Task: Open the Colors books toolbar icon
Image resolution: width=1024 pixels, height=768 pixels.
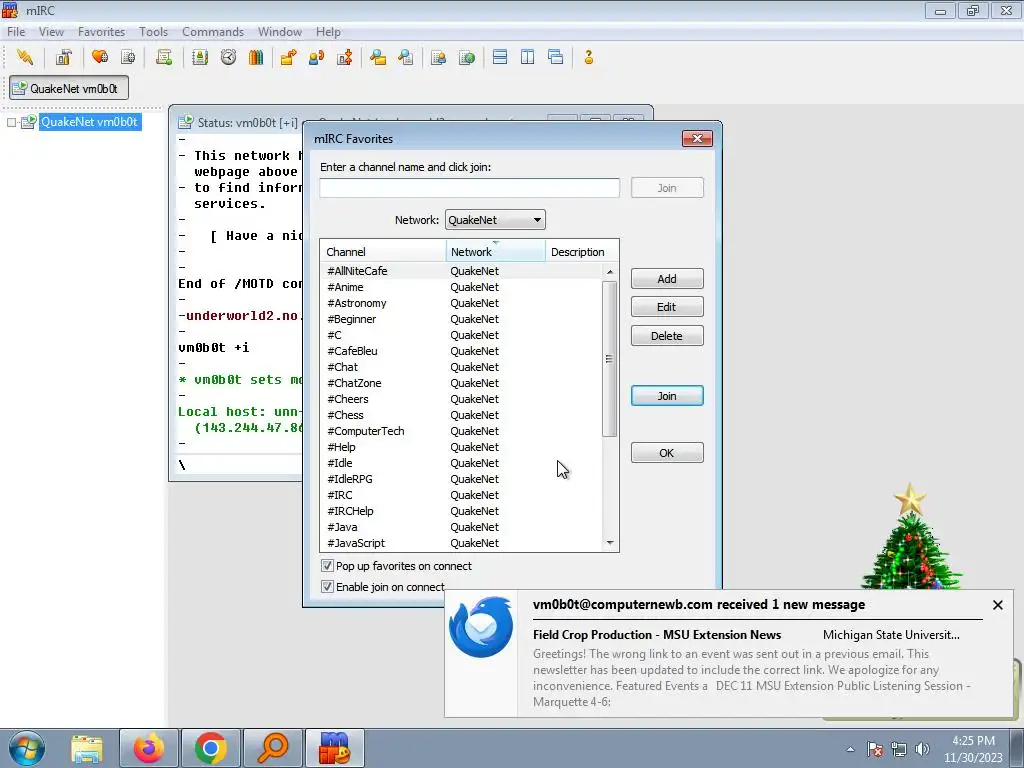Action: (256, 57)
